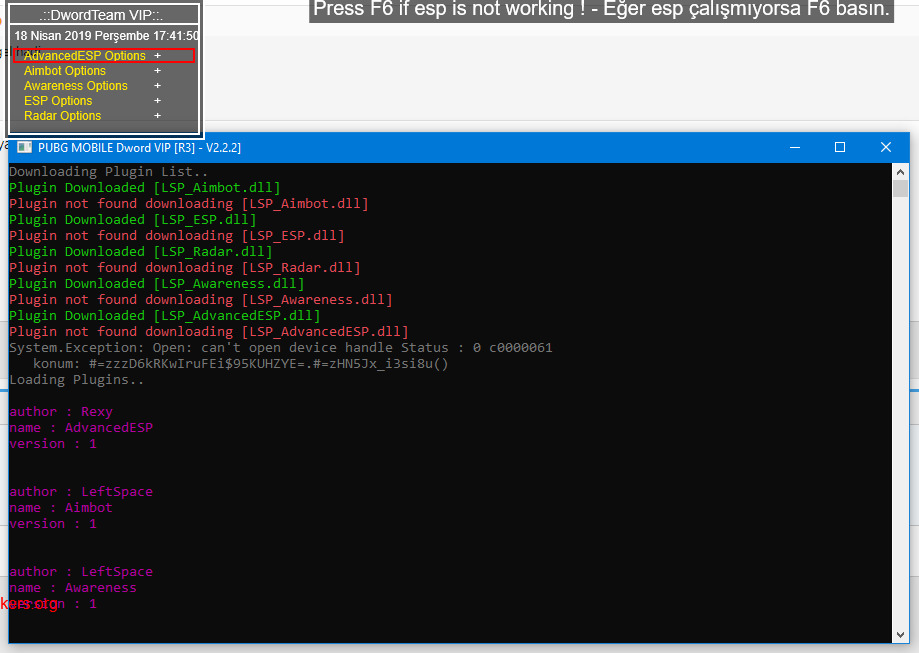Click the 'konum:' stack trace line
The height and width of the screenshot is (653, 919).
pyautogui.click(x=240, y=364)
